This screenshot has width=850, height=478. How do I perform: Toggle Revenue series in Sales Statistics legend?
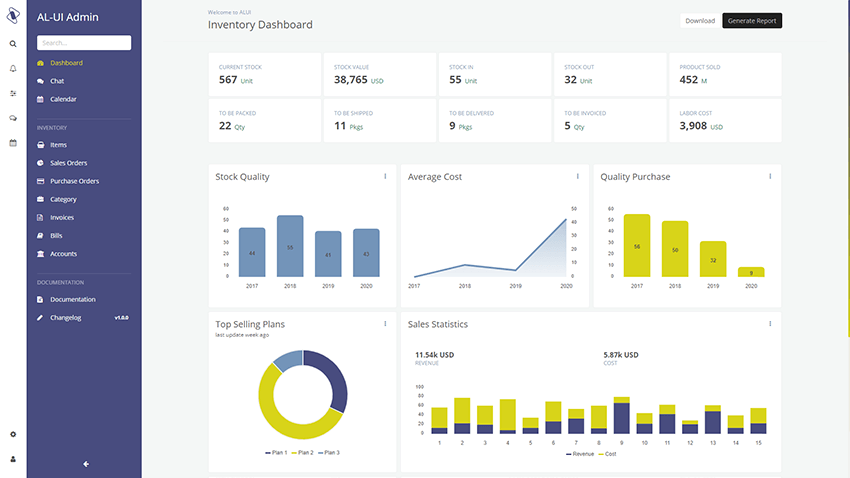(x=580, y=453)
